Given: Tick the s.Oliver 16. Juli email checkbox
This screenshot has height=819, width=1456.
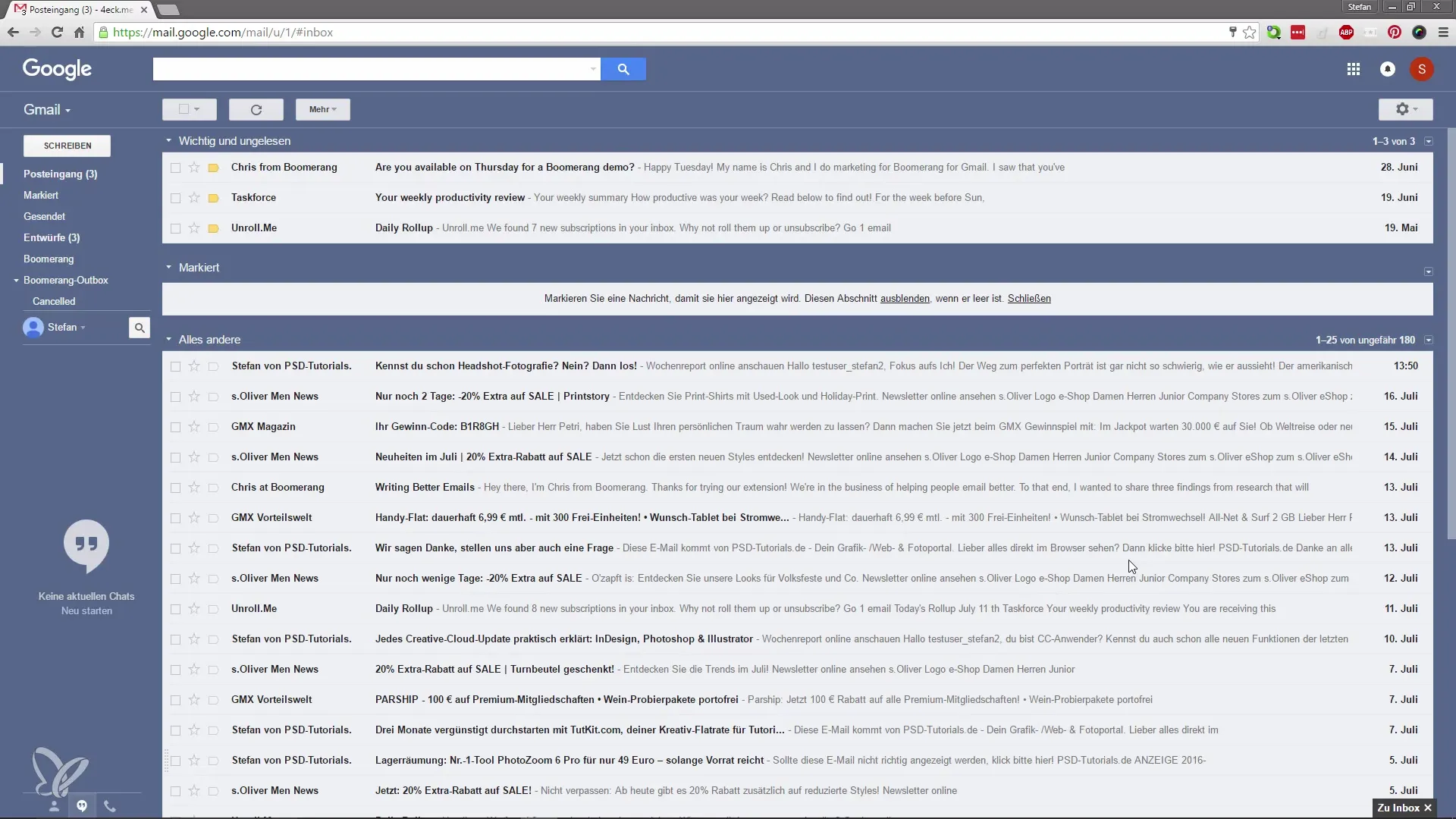Looking at the screenshot, I should [x=175, y=397].
